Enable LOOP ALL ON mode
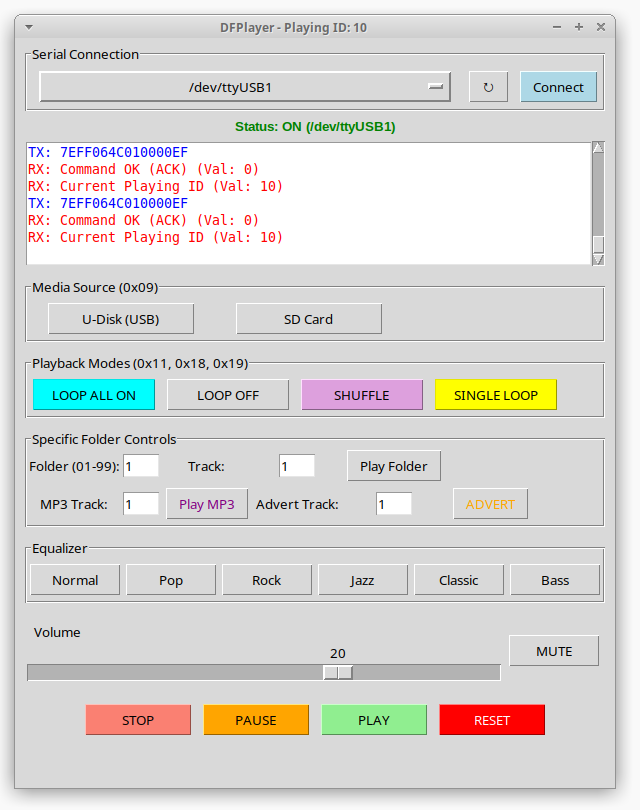 (94, 395)
